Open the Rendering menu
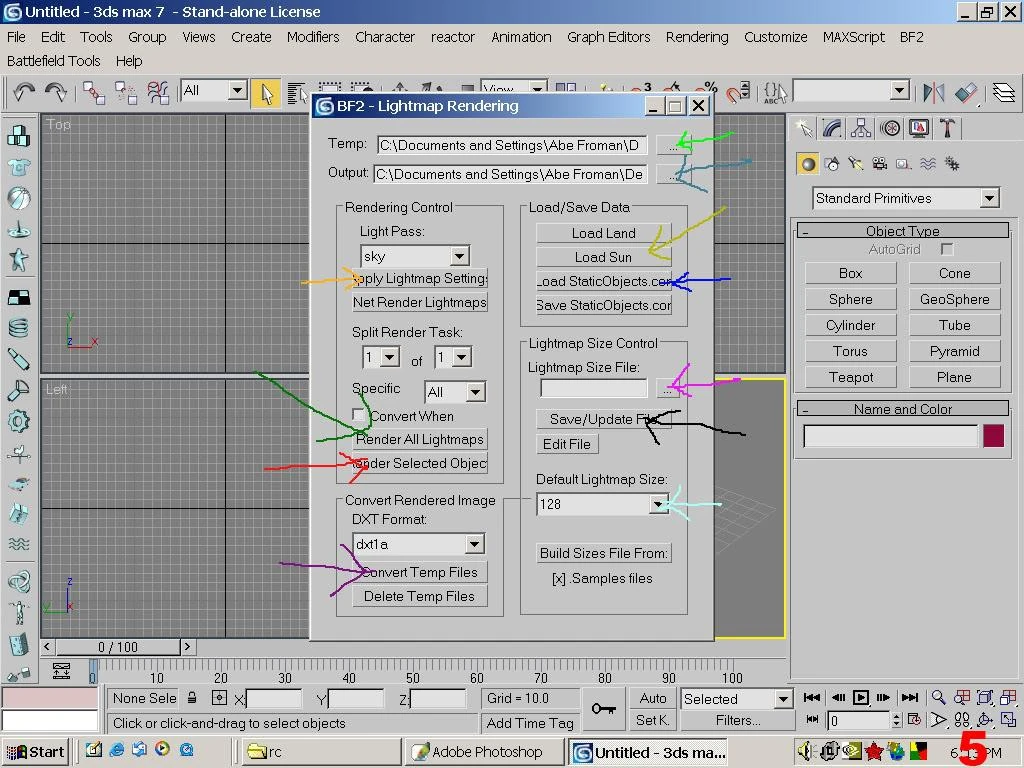 click(696, 37)
